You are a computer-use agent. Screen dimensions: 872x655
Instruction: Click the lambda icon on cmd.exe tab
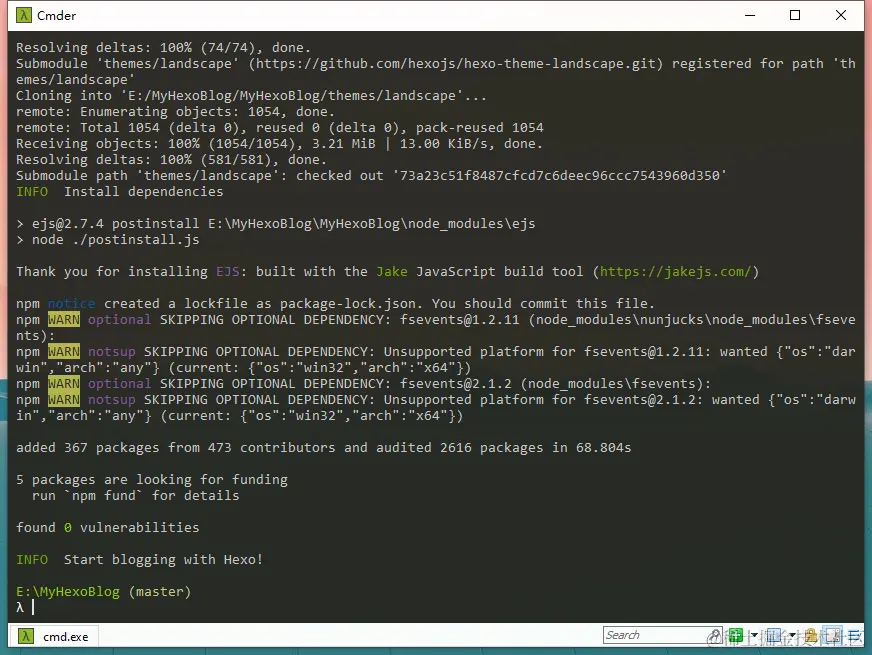click(x=26, y=636)
